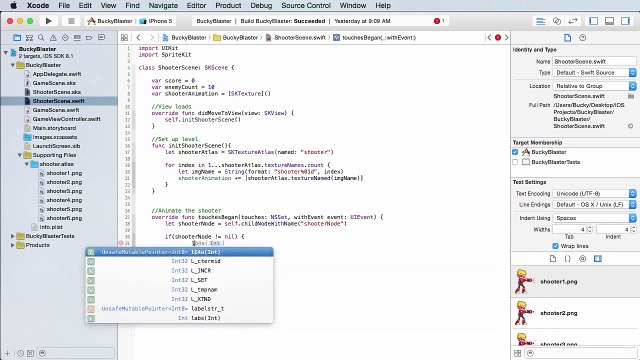Screen dimensions: 640x360
Task: Jump to next issue in jump bar
Action: tap(507, 38)
